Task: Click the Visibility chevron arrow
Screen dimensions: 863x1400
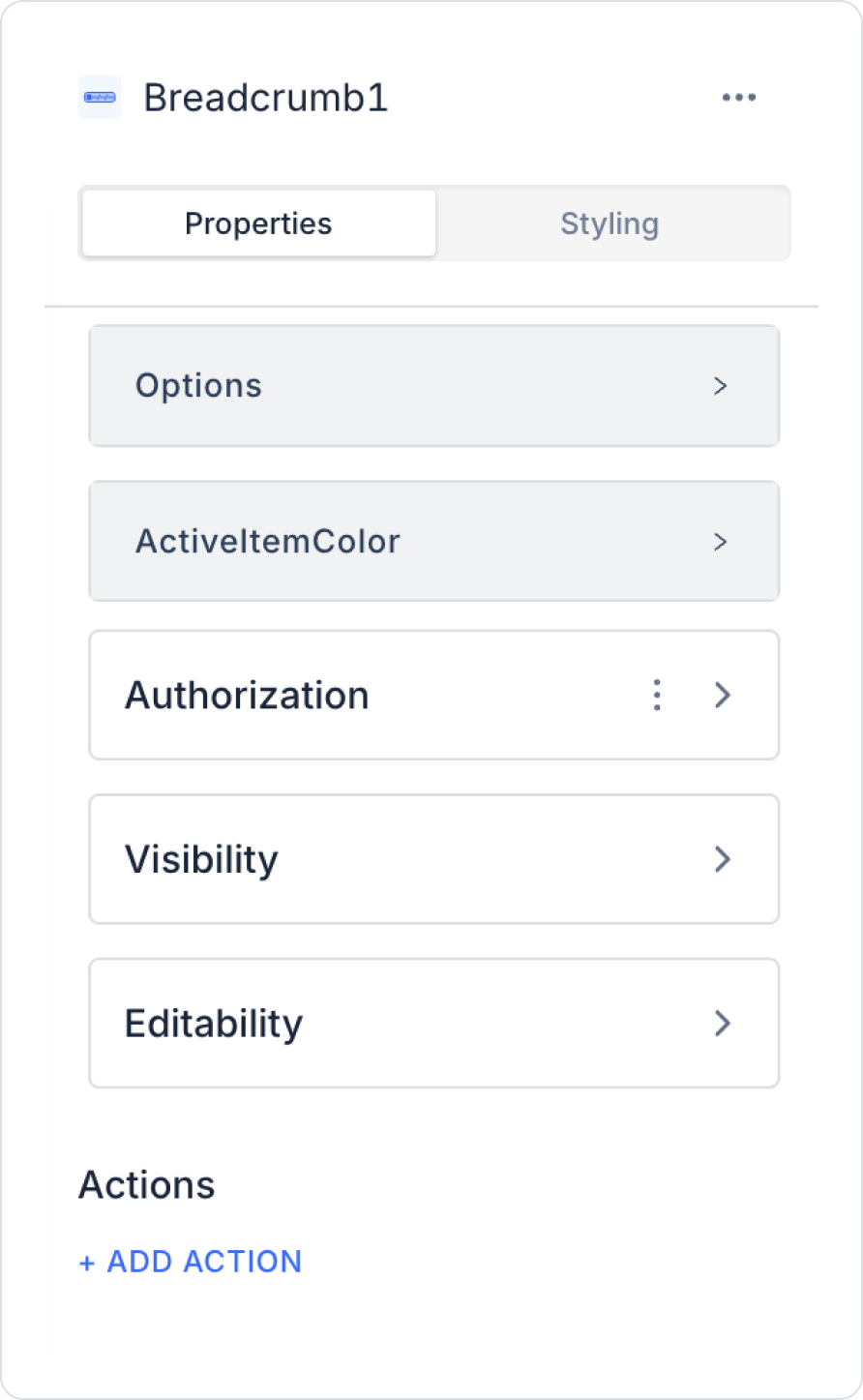Action: 722,859
